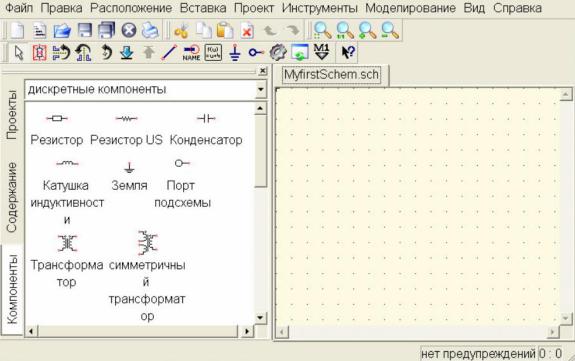Pick the Конденсатор component
The height and width of the screenshot is (361, 575).
206,129
